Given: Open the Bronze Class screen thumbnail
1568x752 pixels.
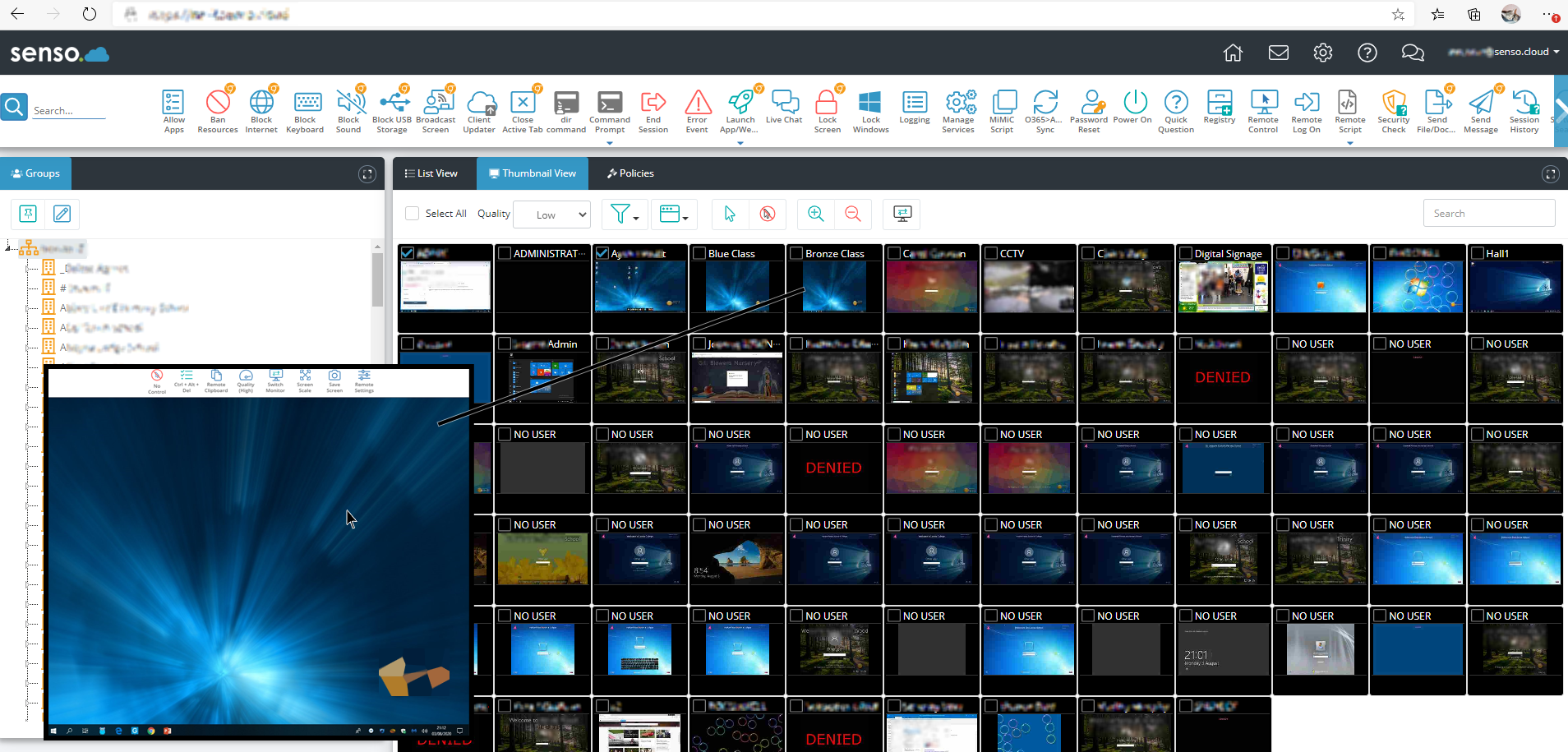Looking at the screenshot, I should pyautogui.click(x=834, y=288).
